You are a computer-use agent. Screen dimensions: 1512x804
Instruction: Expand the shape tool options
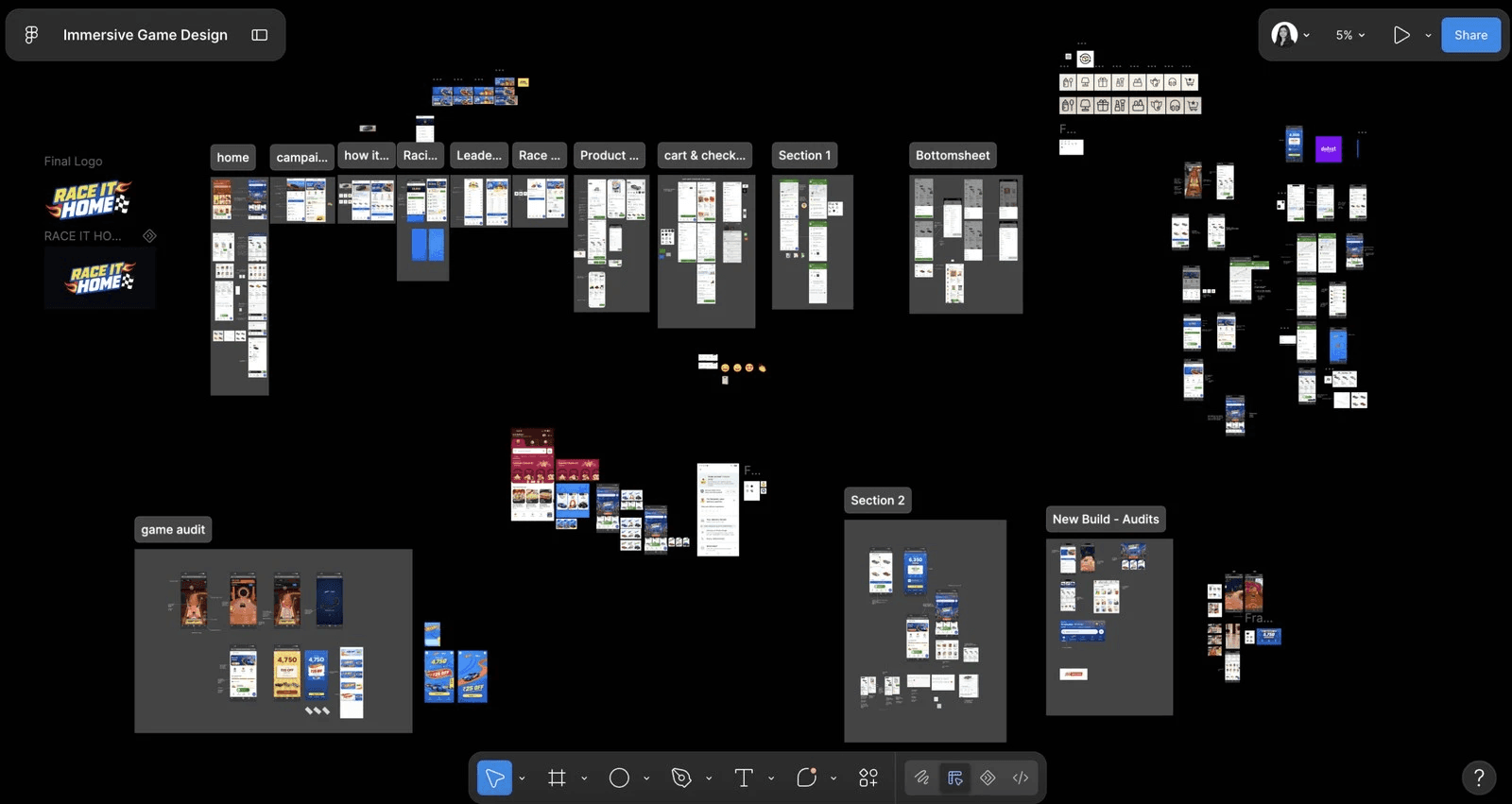pos(646,778)
